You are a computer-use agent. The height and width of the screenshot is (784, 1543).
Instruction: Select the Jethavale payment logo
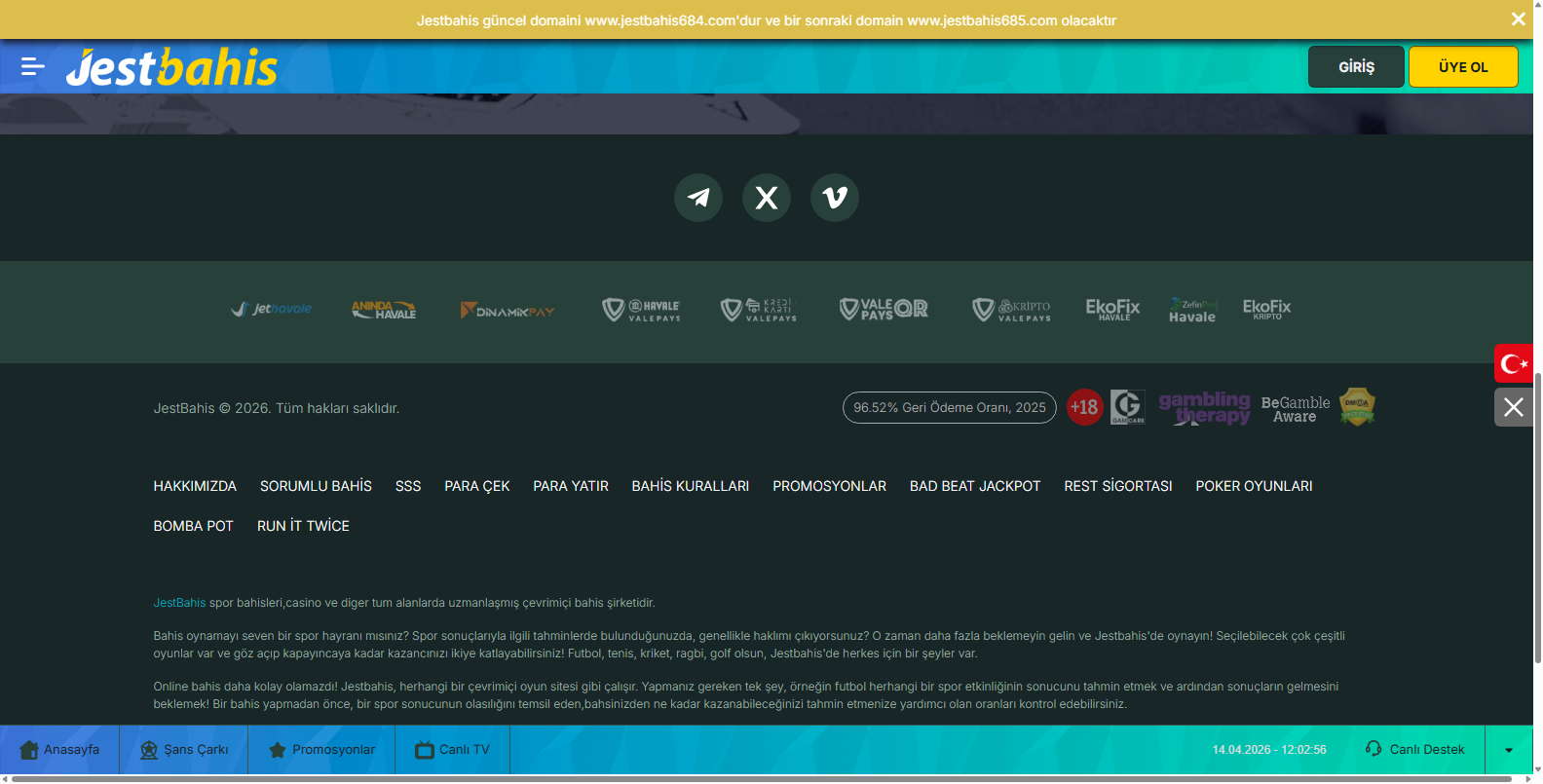(x=272, y=310)
